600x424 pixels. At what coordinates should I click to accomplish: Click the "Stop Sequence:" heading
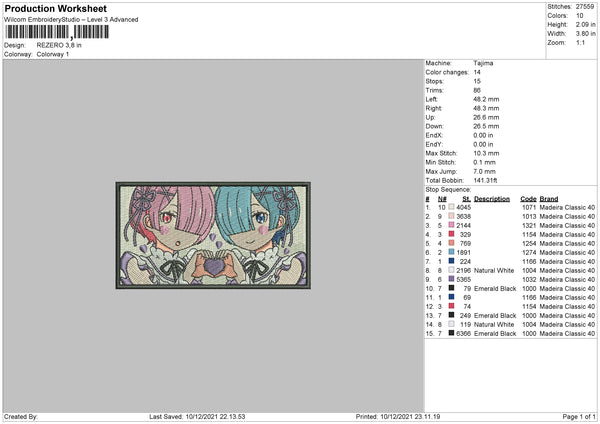coord(448,190)
